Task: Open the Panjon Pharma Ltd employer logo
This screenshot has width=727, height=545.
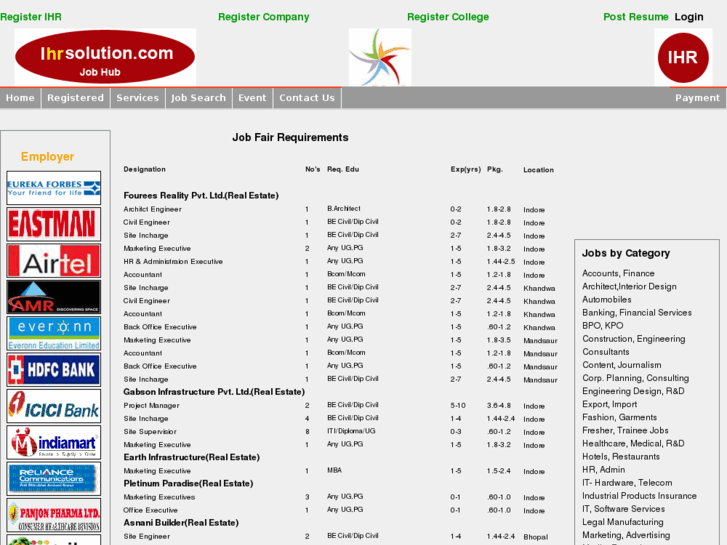Action: click(53, 515)
